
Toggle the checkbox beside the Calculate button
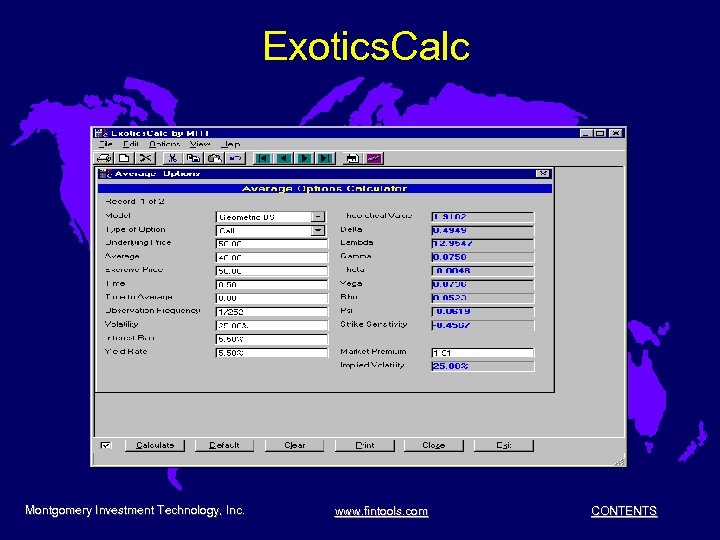coord(106,445)
